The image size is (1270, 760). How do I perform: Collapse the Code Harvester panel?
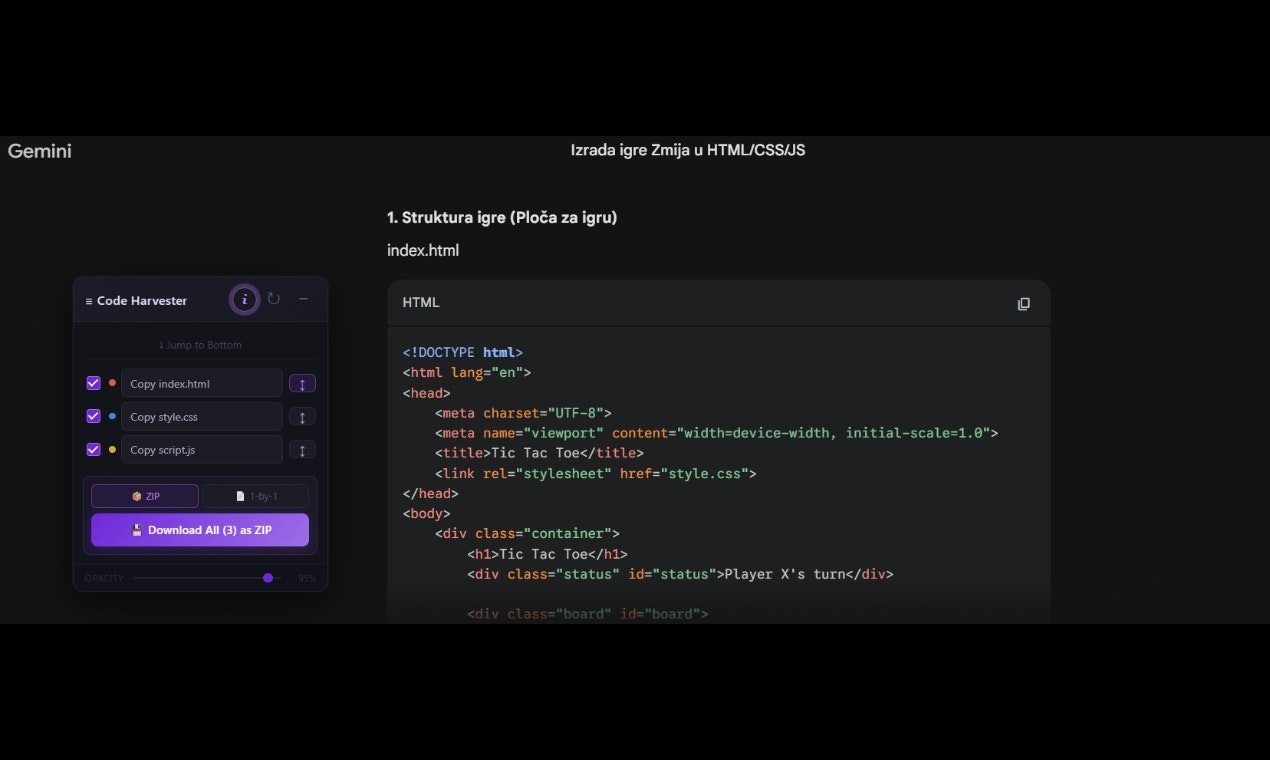point(304,298)
